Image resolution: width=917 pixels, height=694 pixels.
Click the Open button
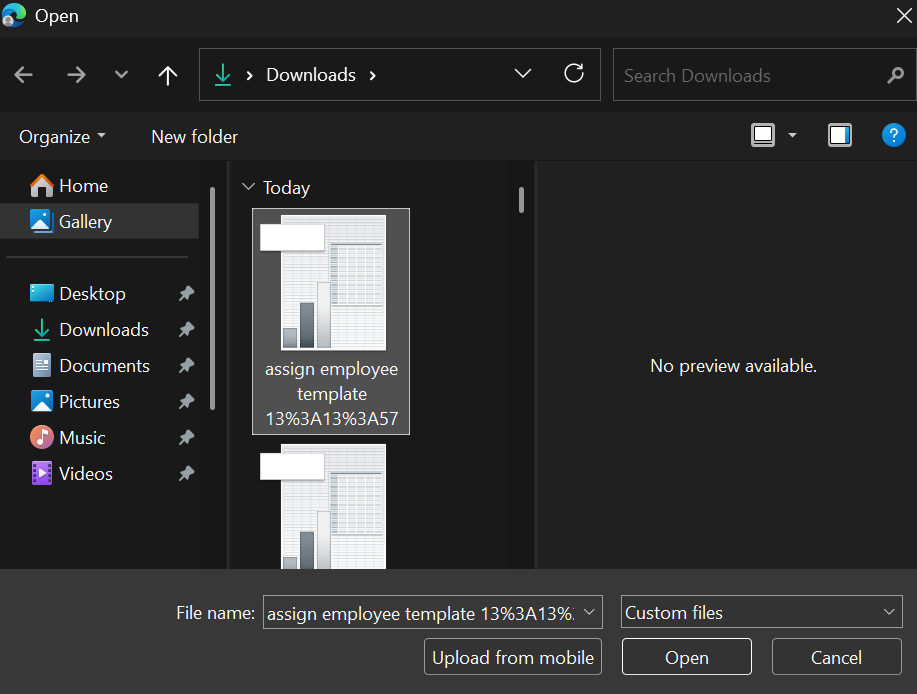tap(687, 657)
